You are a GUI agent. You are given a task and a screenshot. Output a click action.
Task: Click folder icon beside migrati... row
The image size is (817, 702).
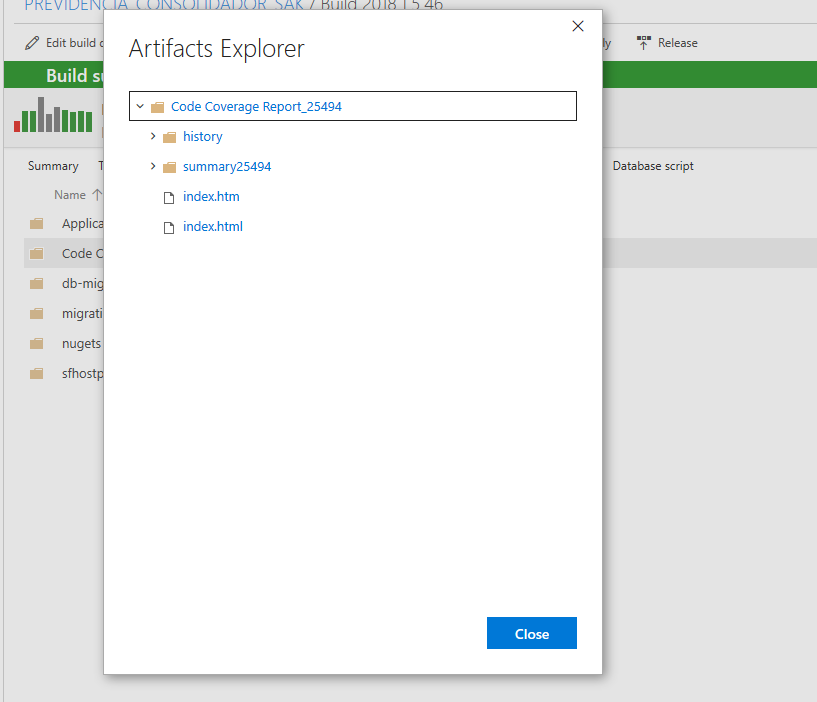[36, 314]
